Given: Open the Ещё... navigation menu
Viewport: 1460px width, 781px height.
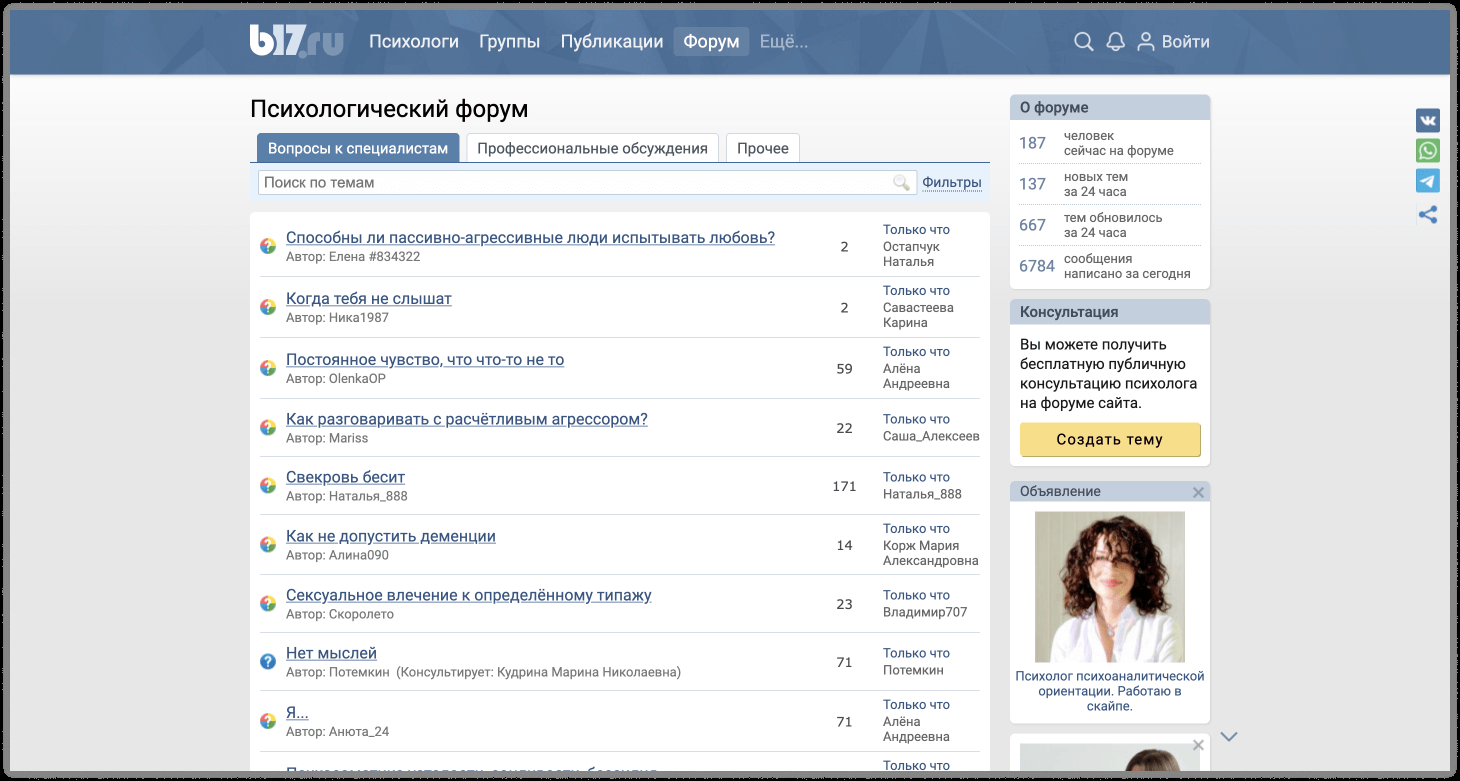Looking at the screenshot, I should pos(784,42).
